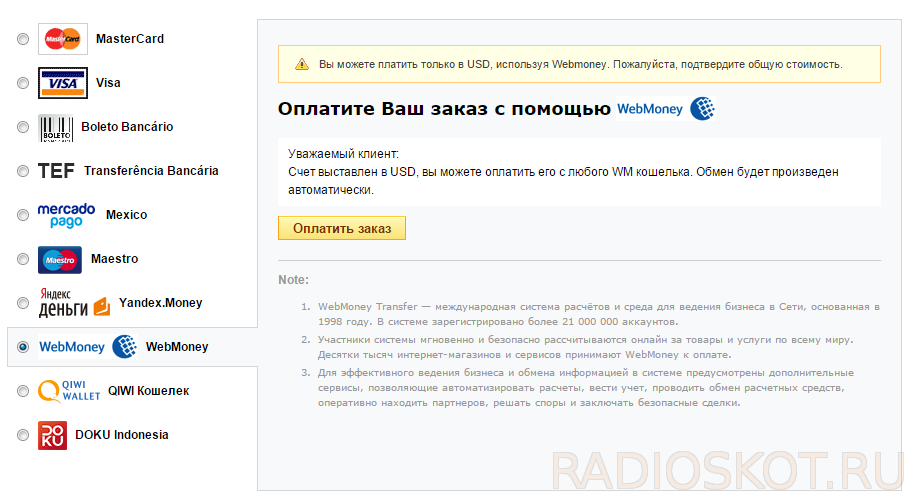
Task: Choose the Maestro radio button
Action: [x=23, y=259]
